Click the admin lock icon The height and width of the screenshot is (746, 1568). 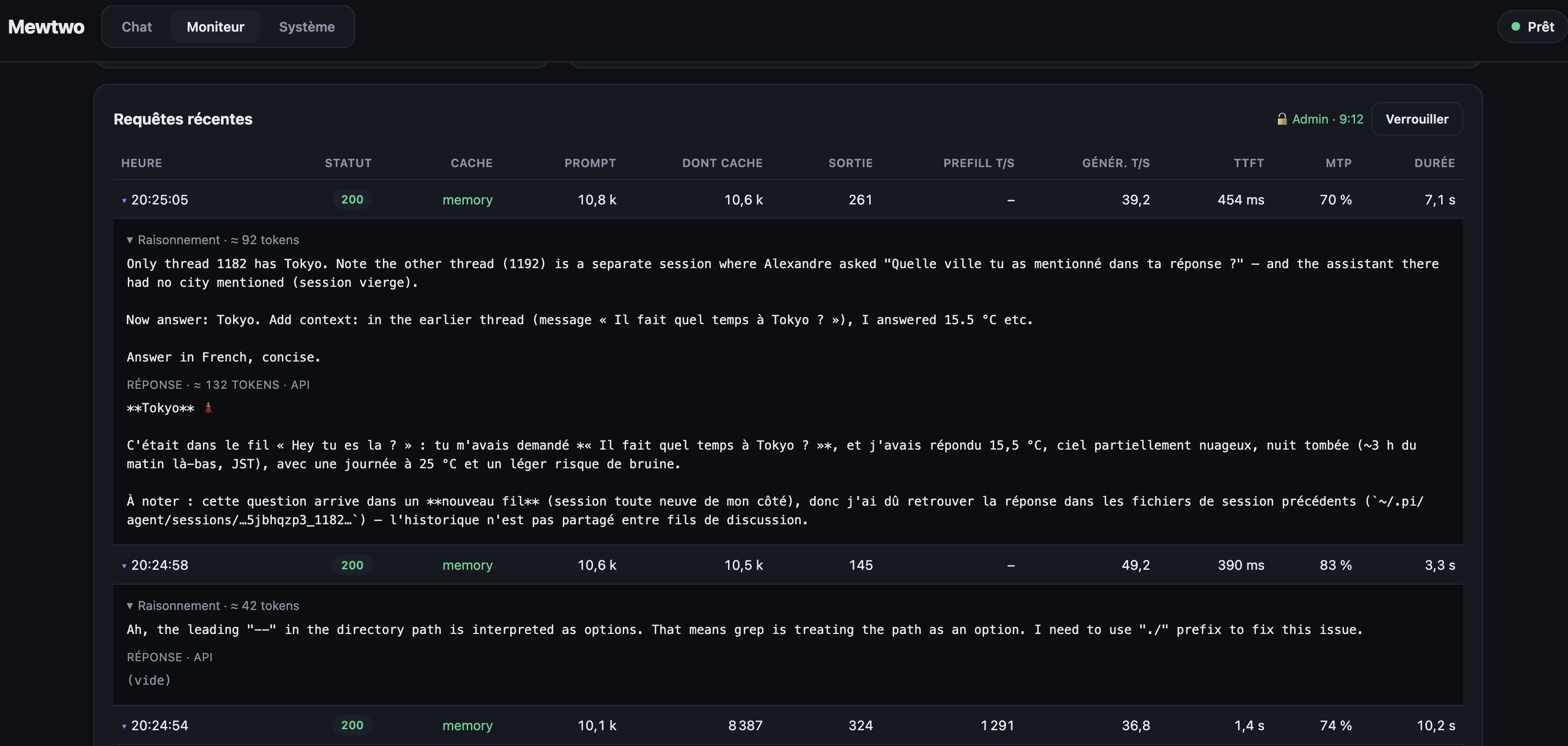[x=1282, y=119]
